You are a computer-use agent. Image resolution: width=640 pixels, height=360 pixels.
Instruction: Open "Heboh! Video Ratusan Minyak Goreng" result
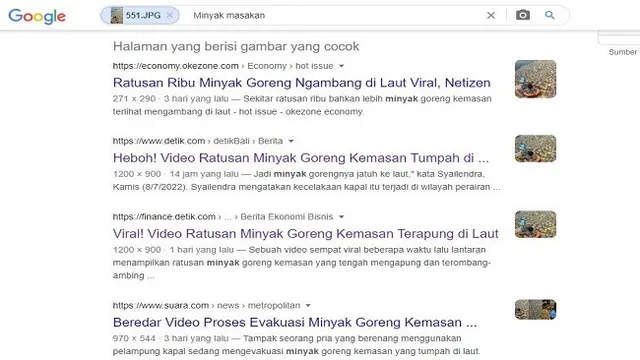pos(301,158)
